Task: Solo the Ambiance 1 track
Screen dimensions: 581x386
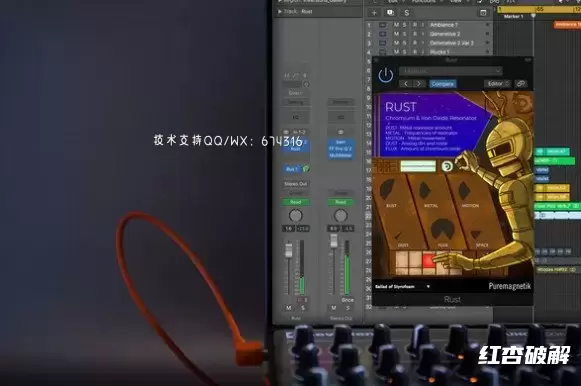Action: [x=405, y=25]
